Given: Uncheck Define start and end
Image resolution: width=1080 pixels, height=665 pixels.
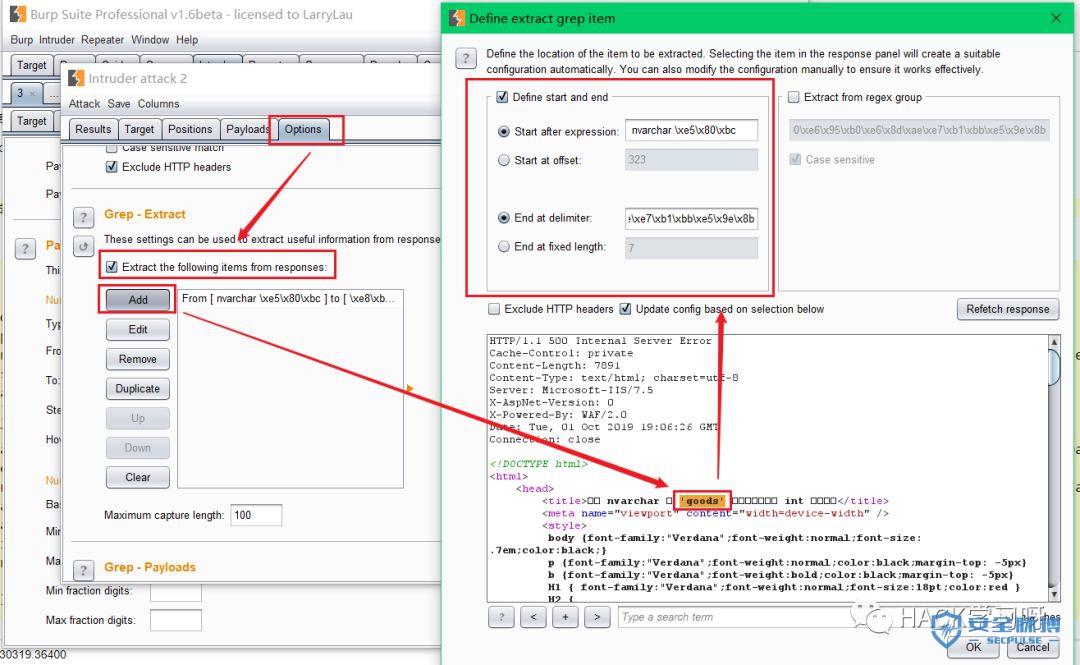Looking at the screenshot, I should pos(502,97).
